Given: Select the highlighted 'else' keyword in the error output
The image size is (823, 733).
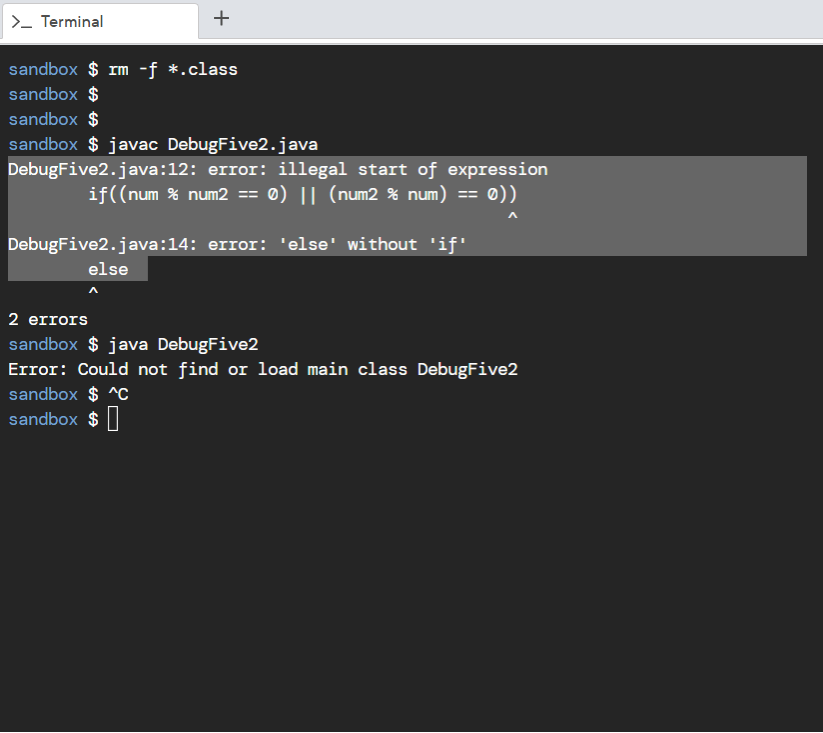Looking at the screenshot, I should click(107, 268).
